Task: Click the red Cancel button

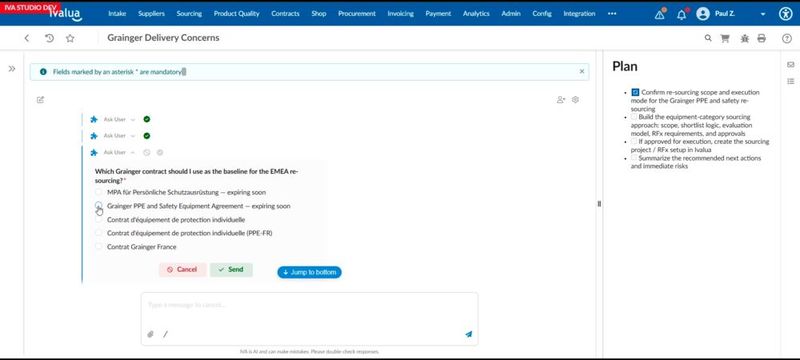Action: click(182, 270)
